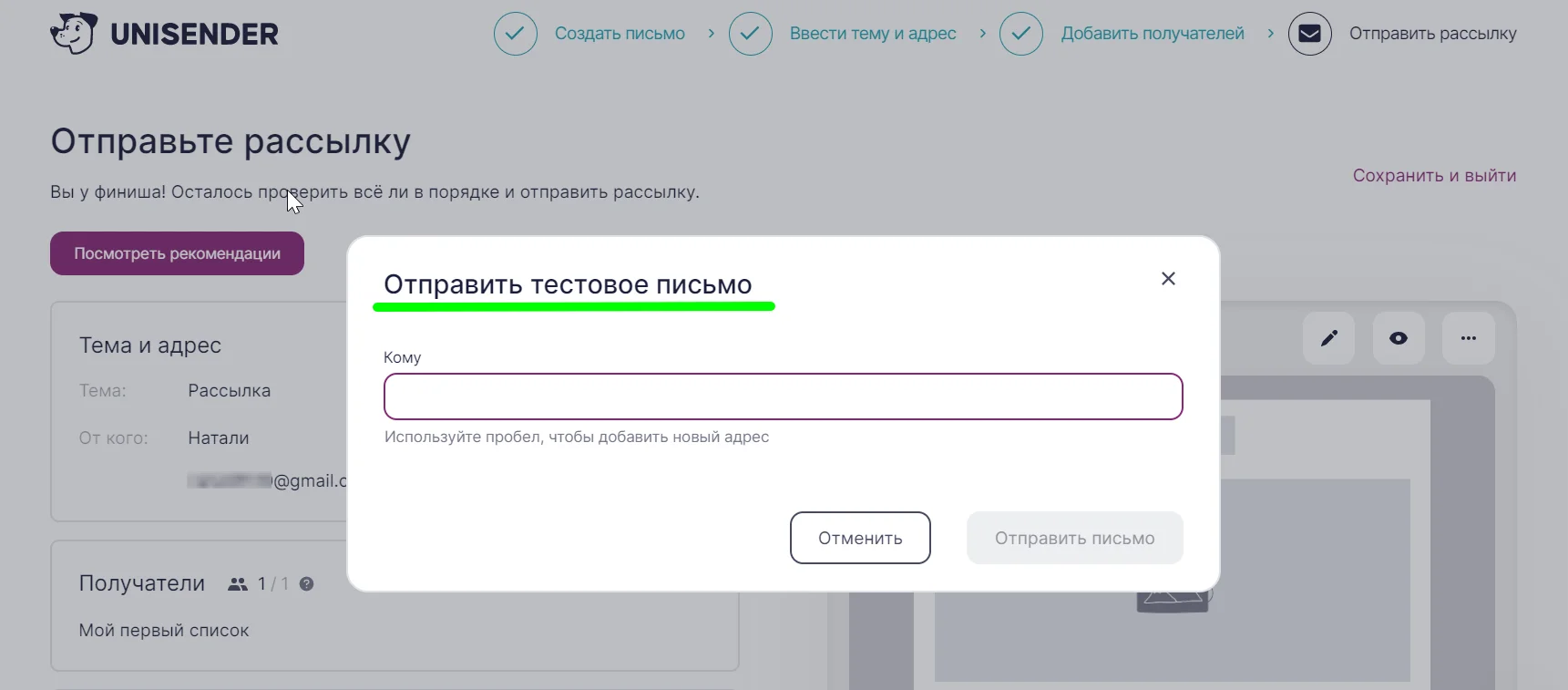Click the checkmark icon for the create email step
This screenshot has width=1568, height=690.
coord(516,34)
